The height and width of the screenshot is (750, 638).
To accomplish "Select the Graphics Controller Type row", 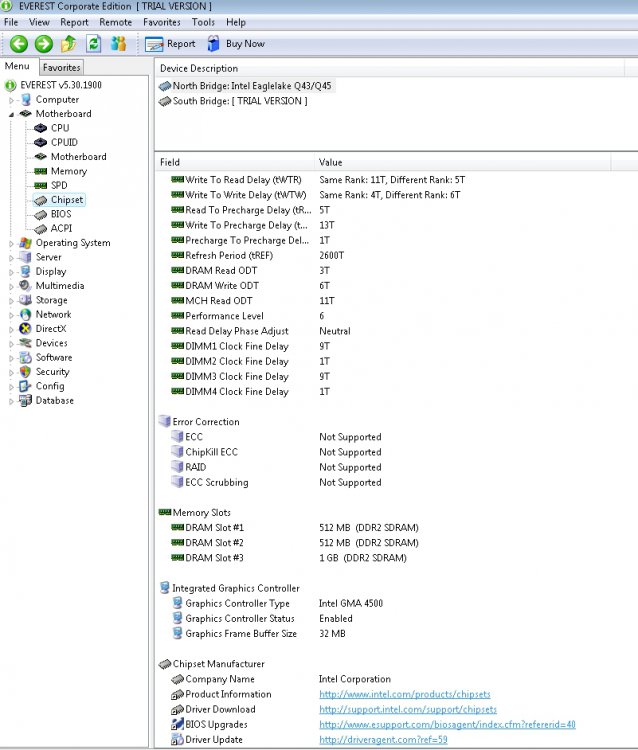I will click(396, 603).
